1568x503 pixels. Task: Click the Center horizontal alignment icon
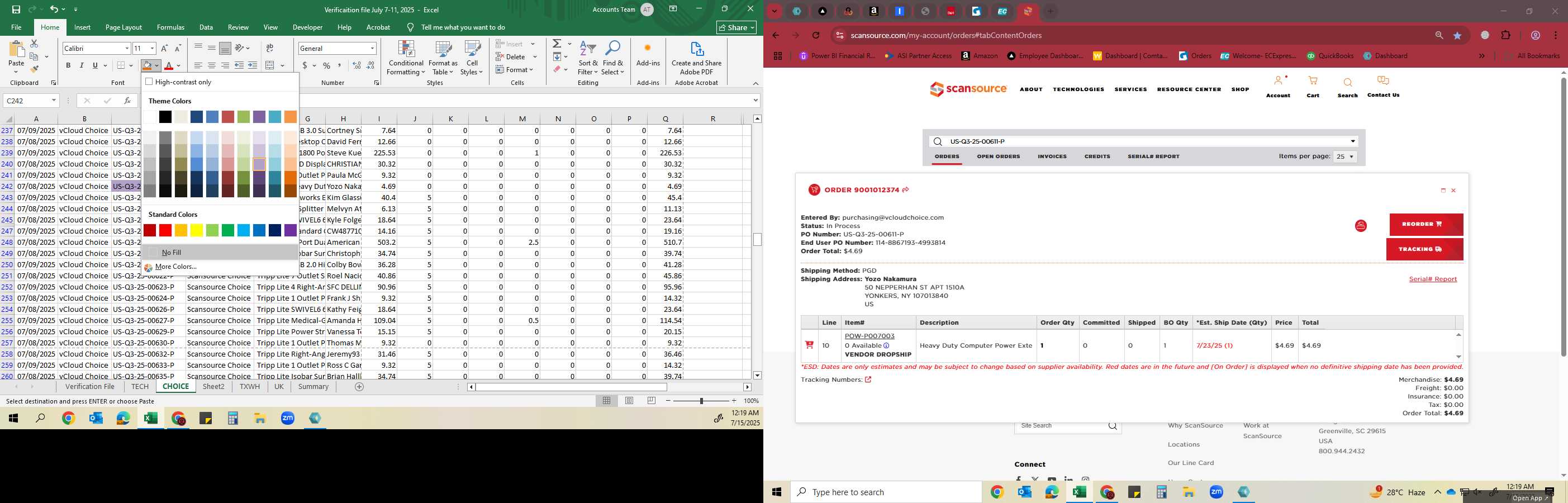211,65
